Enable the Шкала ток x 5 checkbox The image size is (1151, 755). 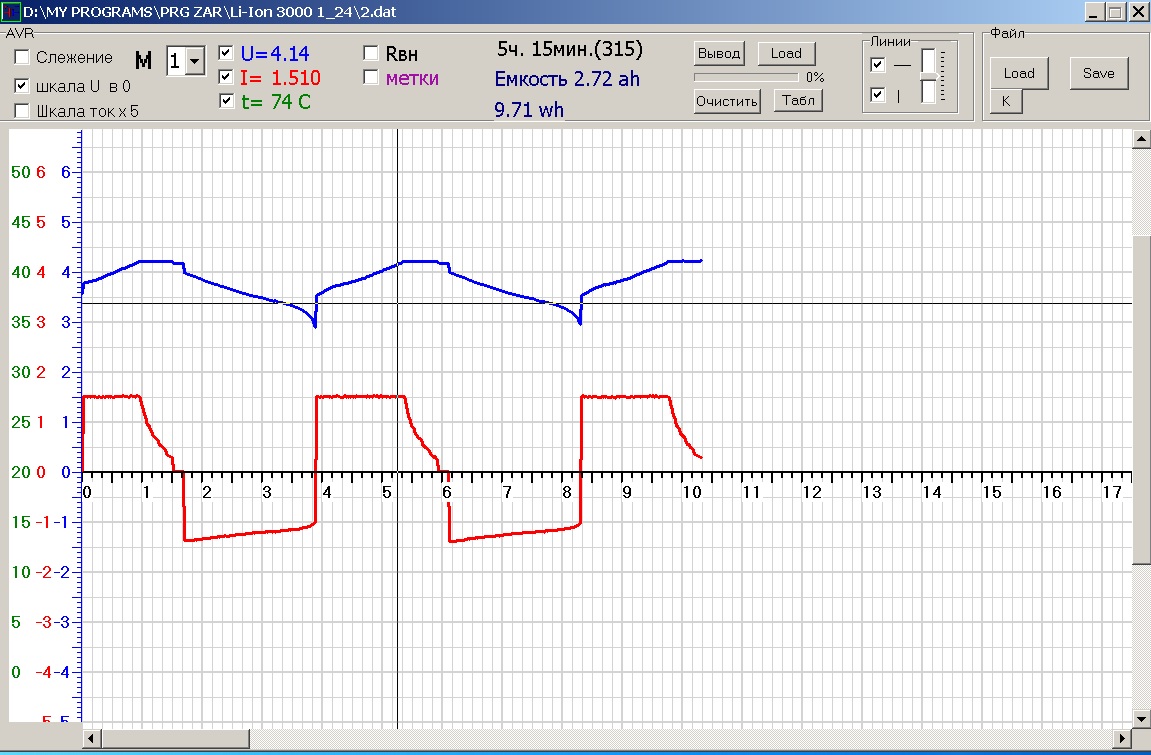click(22, 111)
